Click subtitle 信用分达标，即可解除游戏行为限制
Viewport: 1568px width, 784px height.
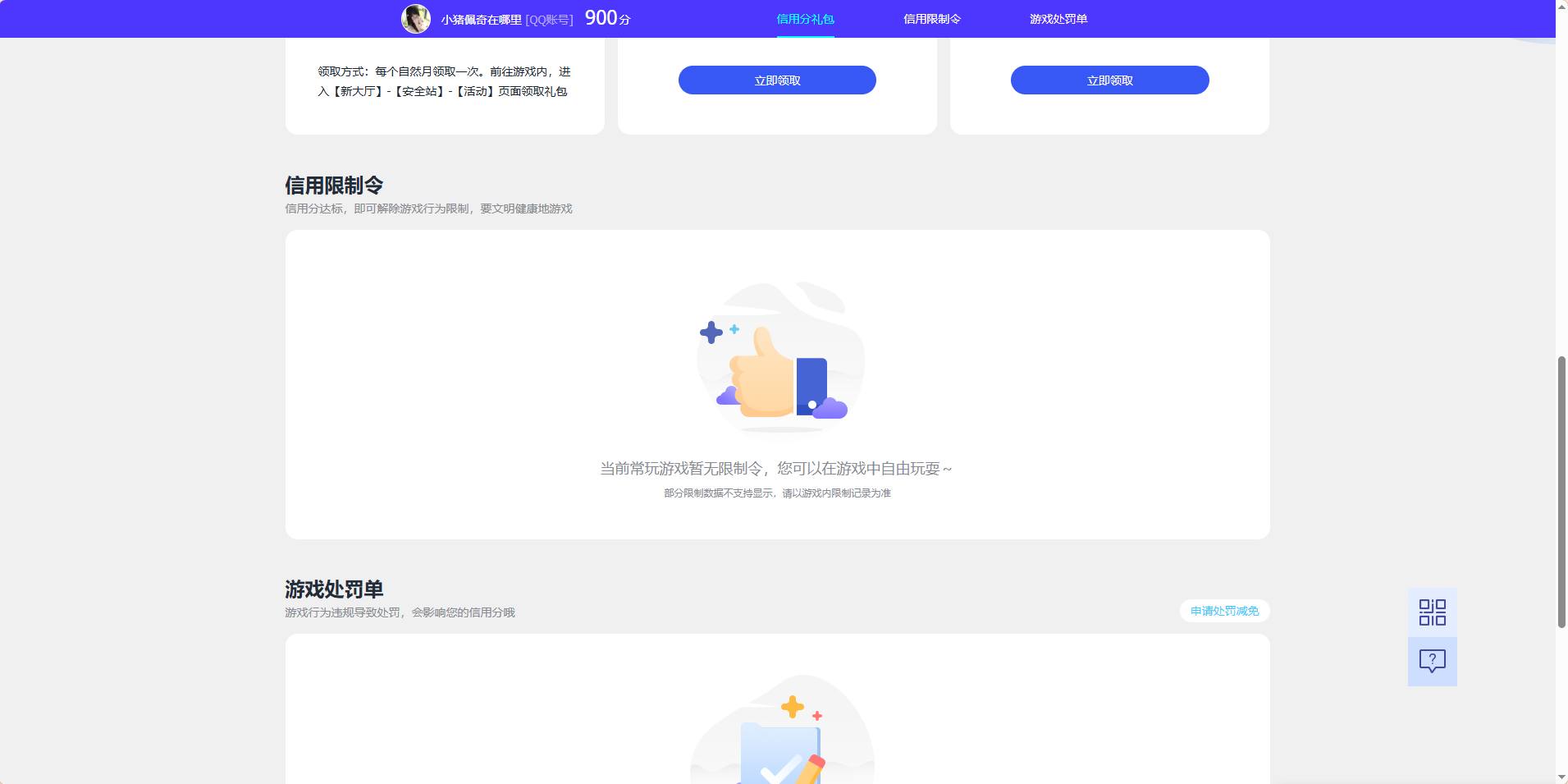pos(377,209)
